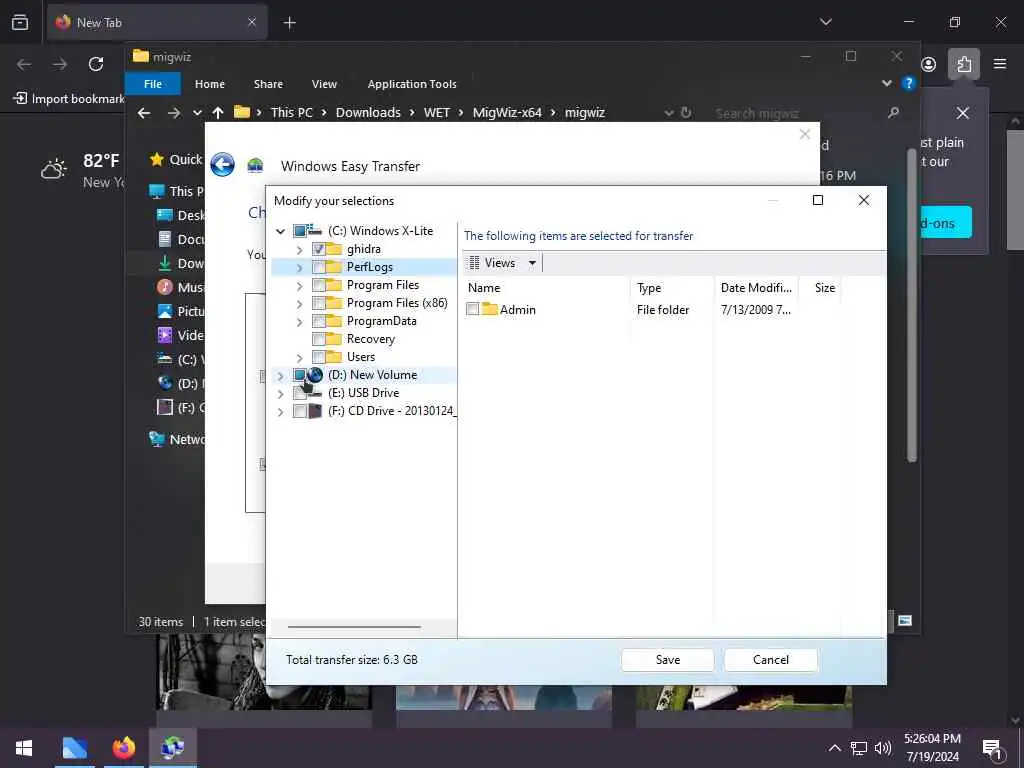The height and width of the screenshot is (768, 1024).
Task: Click Explorer up-directory arrow
Action: (218, 112)
